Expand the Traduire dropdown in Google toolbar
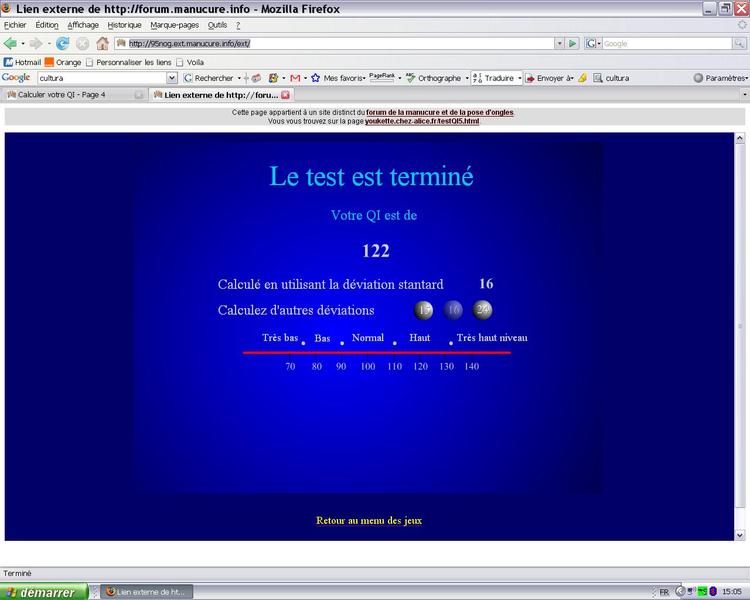 coord(520,78)
